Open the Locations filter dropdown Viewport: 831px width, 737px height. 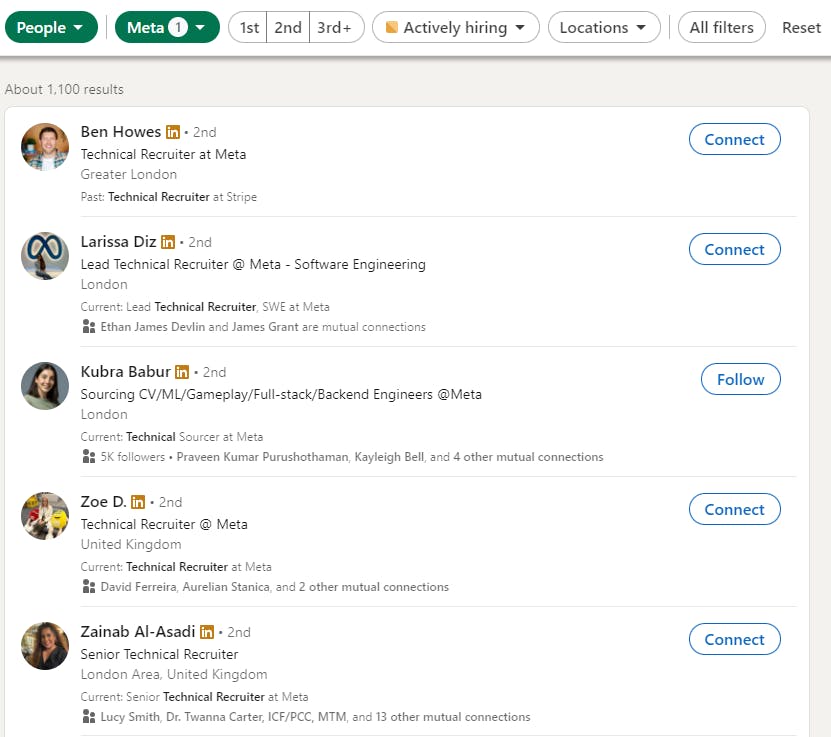pos(604,27)
